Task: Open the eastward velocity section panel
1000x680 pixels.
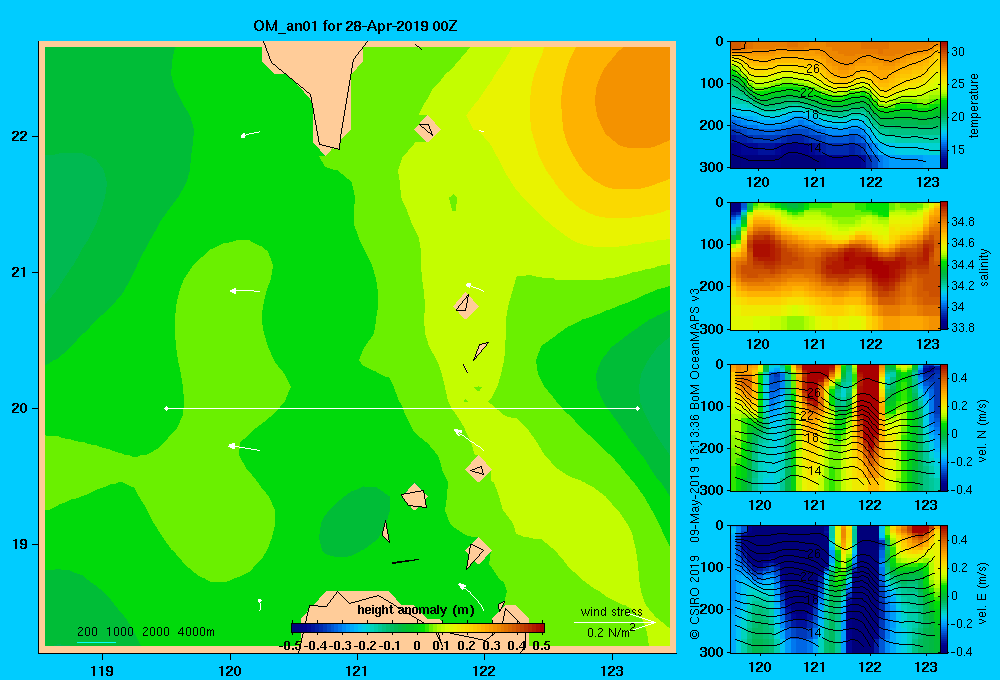Action: click(x=834, y=589)
